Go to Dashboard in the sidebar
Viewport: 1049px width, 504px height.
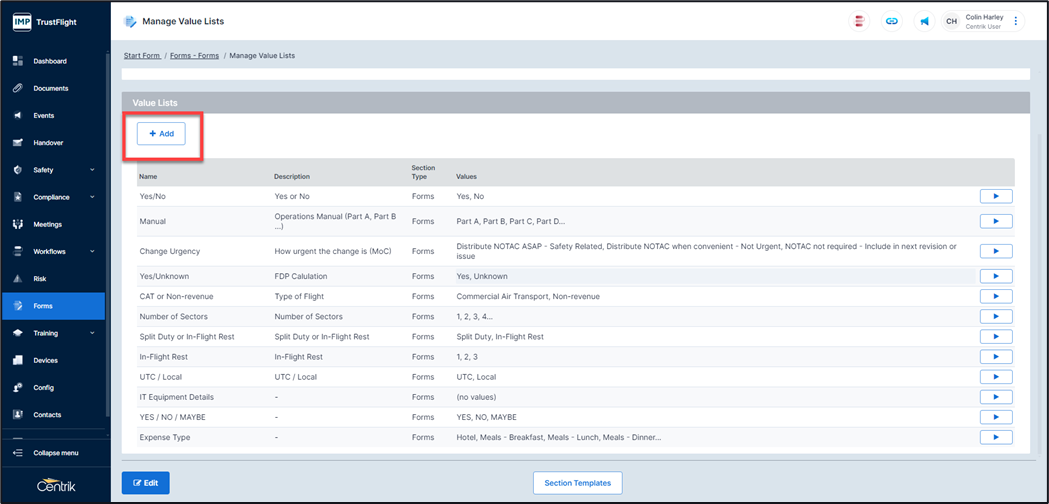point(50,61)
